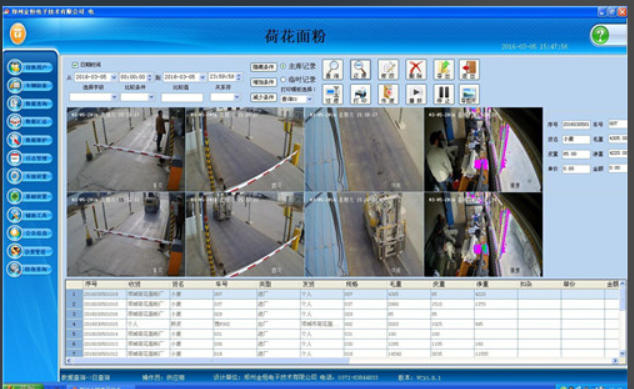Select table row number 6
This screenshot has width=634, height=389.
pos(343,344)
